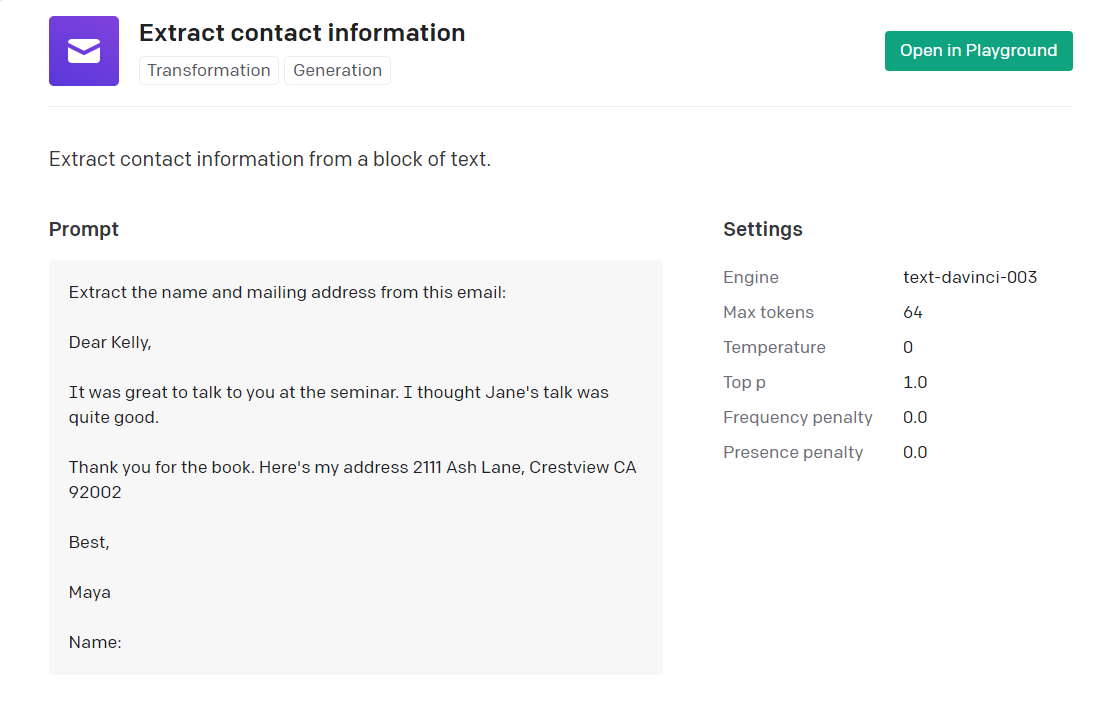Image resolution: width=1118 pixels, height=713 pixels.
Task: Click 'Dear Kelly,' line in the prompt
Action: [x=110, y=343]
